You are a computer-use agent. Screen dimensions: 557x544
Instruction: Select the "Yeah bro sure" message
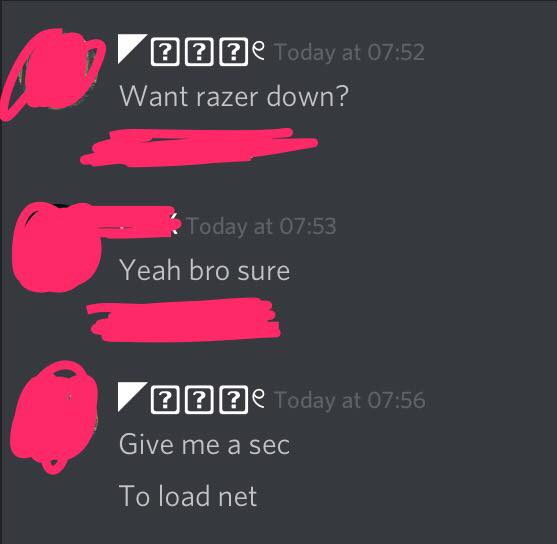(x=205, y=270)
